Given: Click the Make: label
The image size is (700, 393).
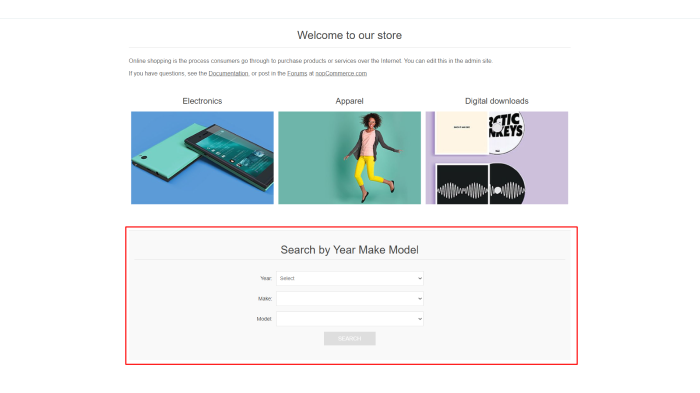Looking at the screenshot, I should coord(265,299).
